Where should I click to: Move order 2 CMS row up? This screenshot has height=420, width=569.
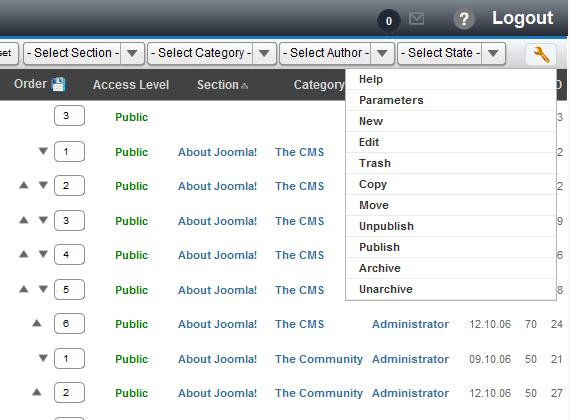pyautogui.click(x=24, y=185)
